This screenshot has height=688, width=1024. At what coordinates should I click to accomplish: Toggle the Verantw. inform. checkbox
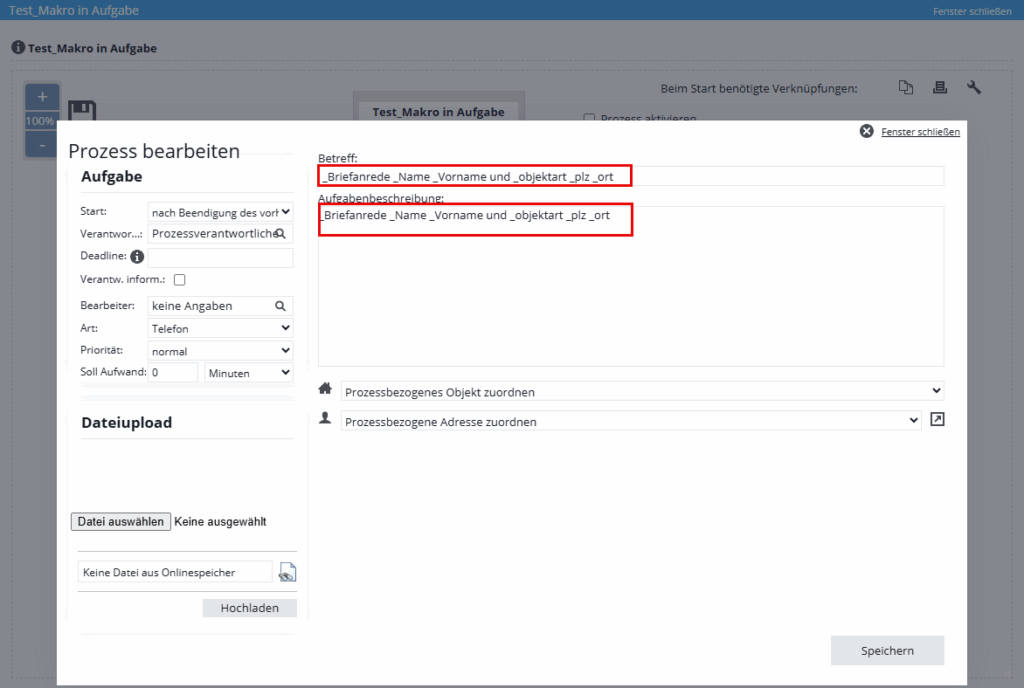tap(180, 280)
